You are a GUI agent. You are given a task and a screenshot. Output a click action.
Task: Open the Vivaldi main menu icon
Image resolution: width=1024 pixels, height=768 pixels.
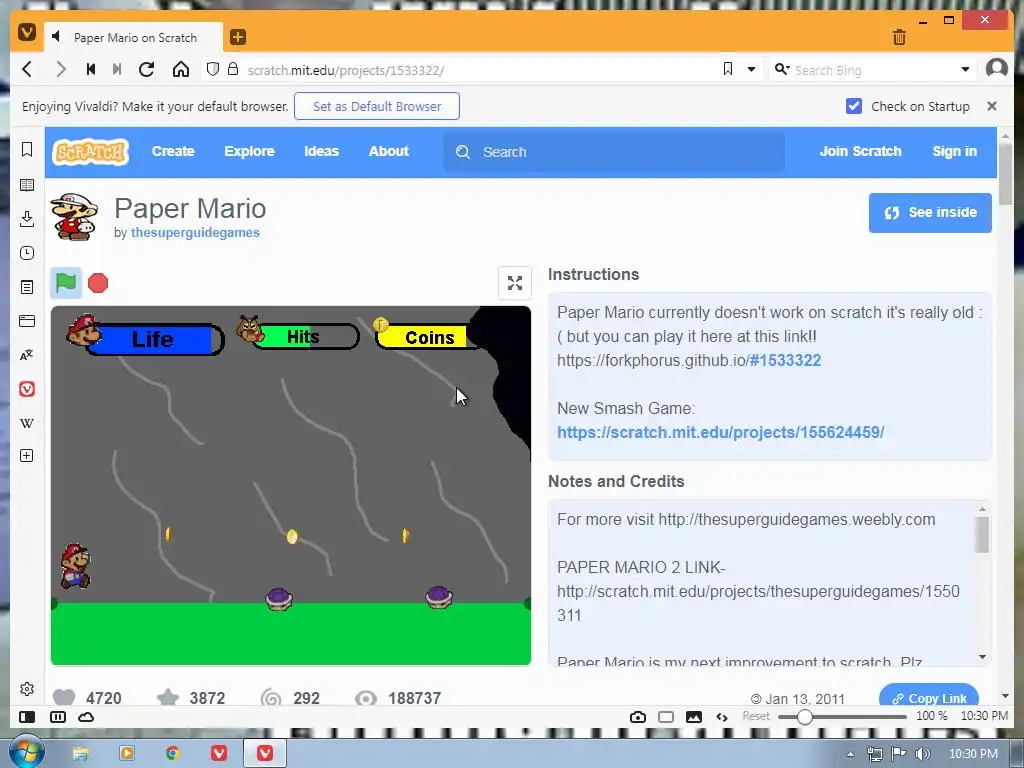(x=27, y=31)
